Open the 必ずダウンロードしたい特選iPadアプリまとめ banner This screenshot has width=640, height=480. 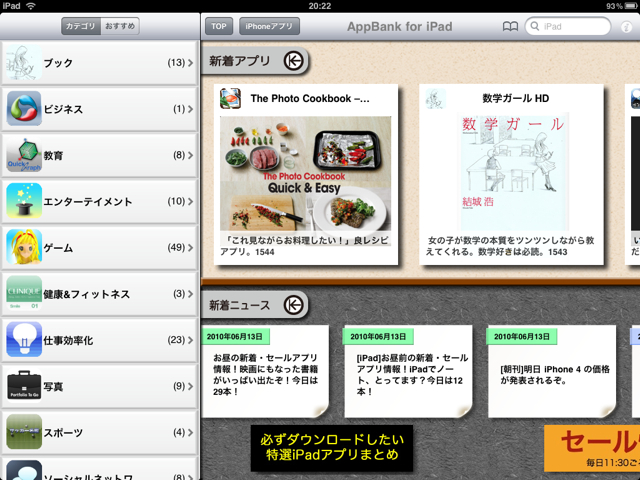[331, 447]
